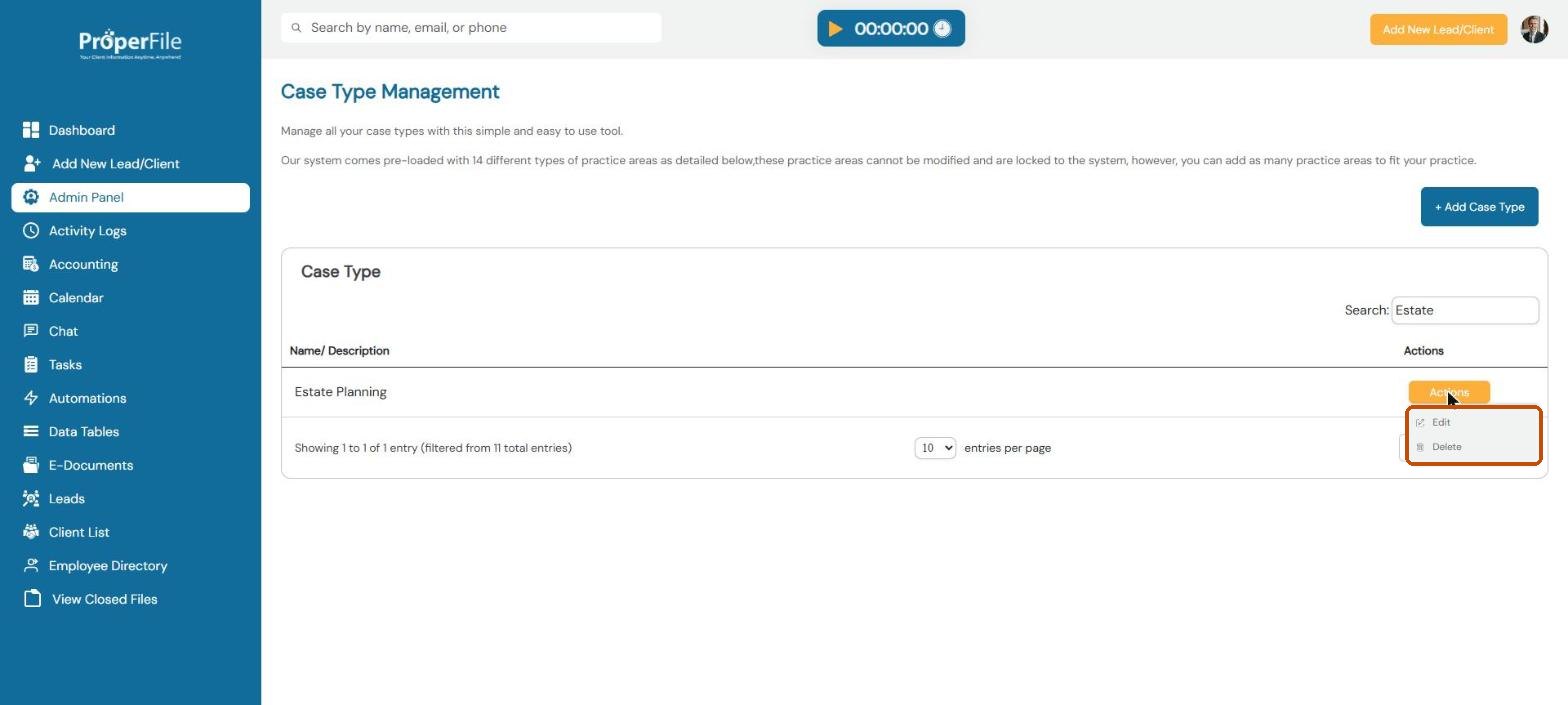Sort by the Name/ Description column header
This screenshot has width=1568, height=705.
[x=339, y=351]
